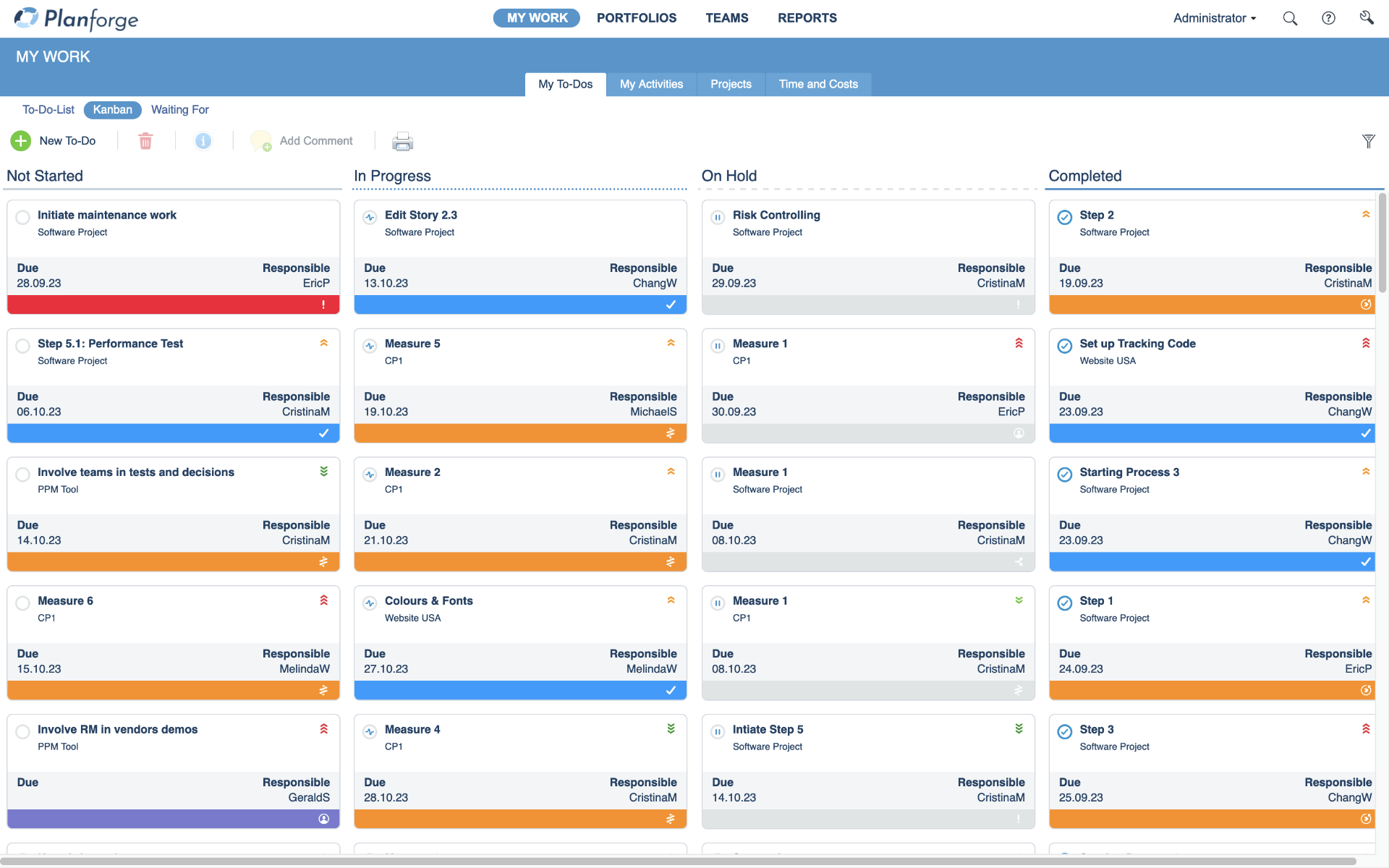Click the info icon in toolbar
The height and width of the screenshot is (868, 1389).
pos(202,140)
